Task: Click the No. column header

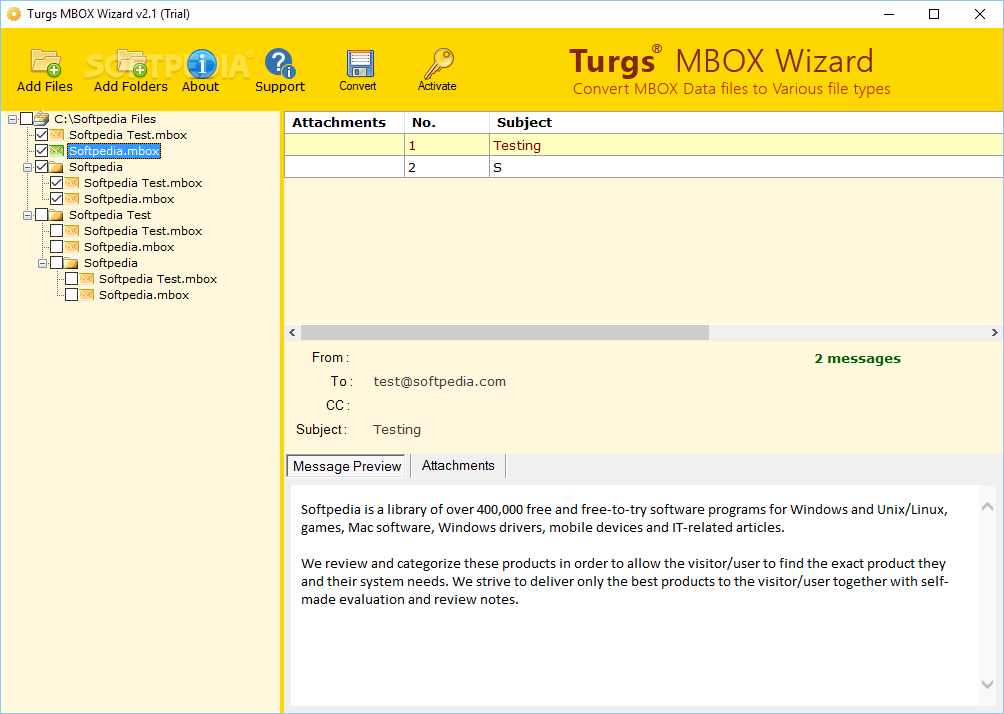Action: tap(447, 122)
